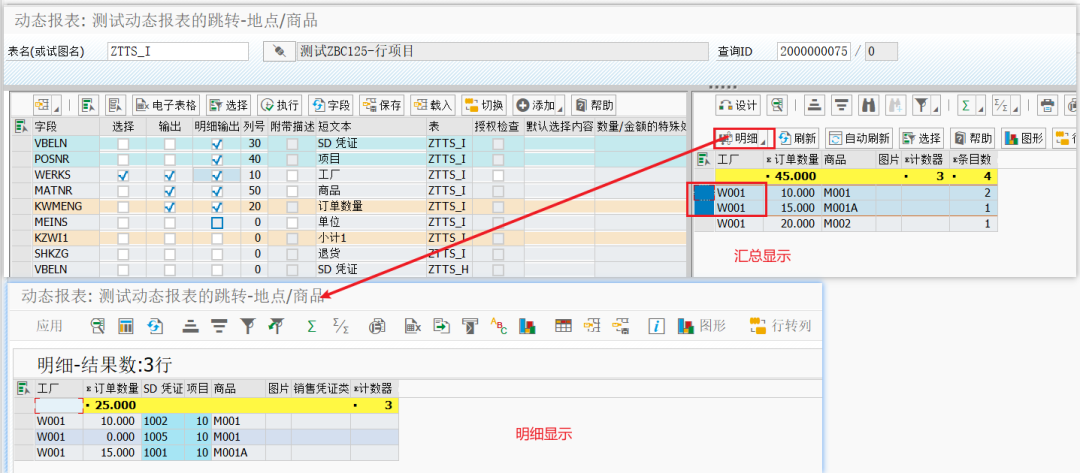Toggle the 授权检查 checkbox in the WERKS row
This screenshot has width=1080, height=473.
pyautogui.click(x=498, y=176)
